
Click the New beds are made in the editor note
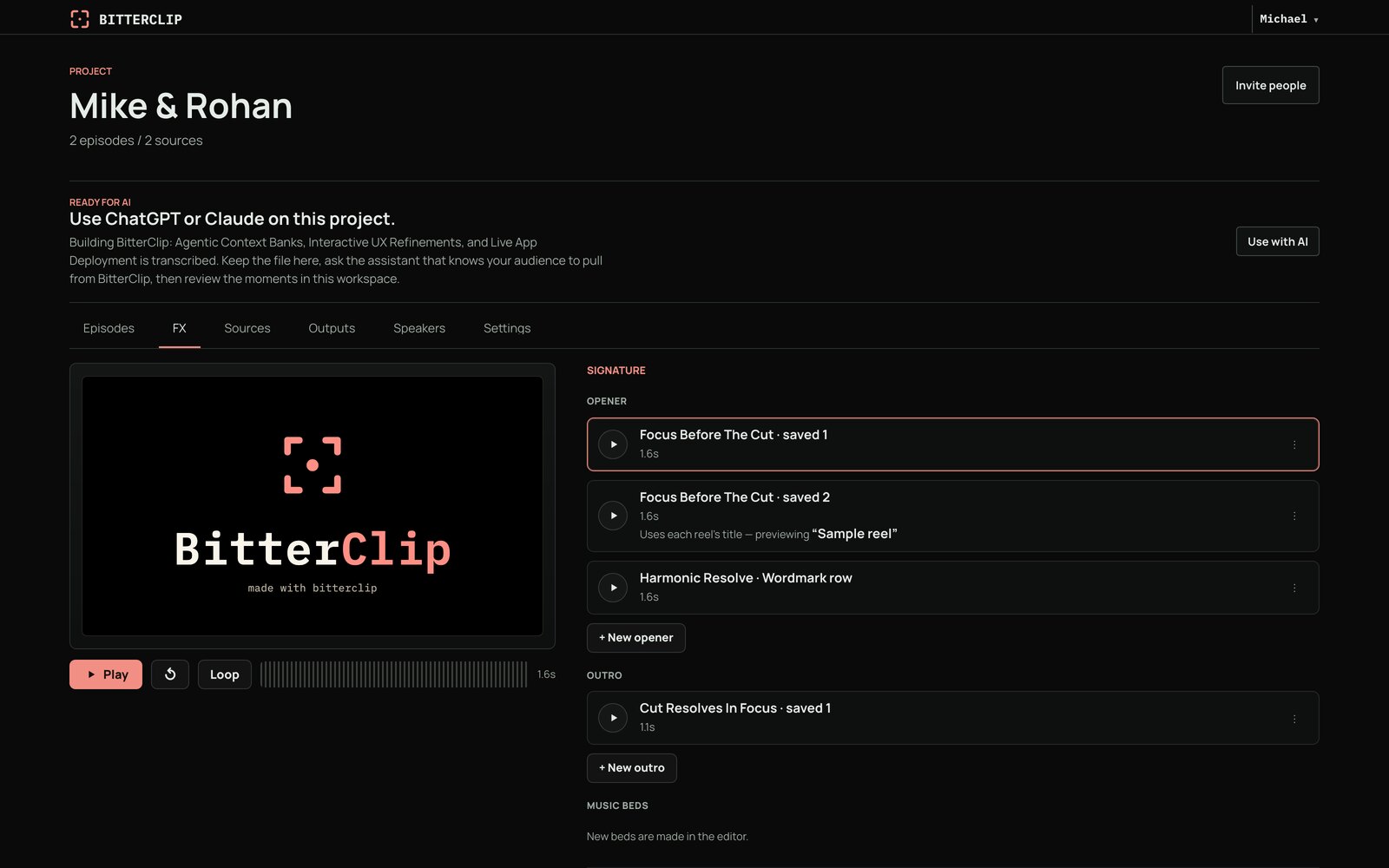coord(668,837)
